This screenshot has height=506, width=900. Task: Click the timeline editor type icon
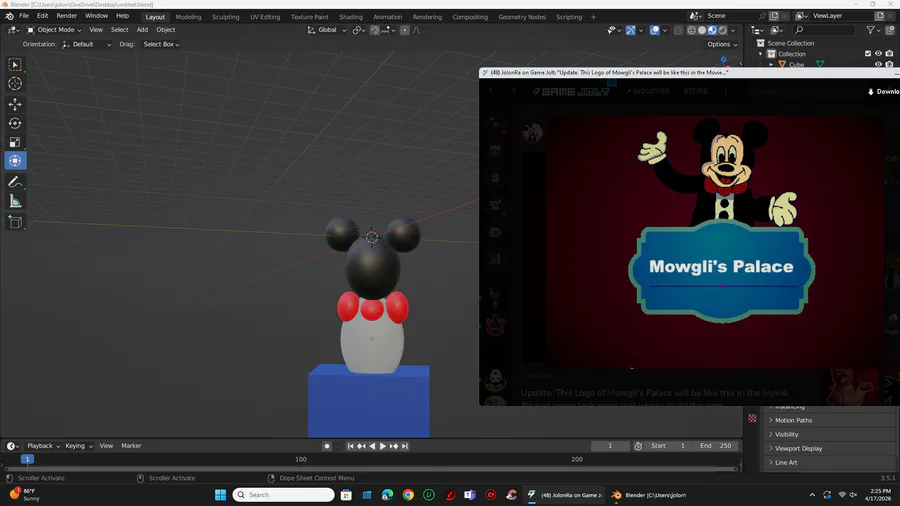pos(13,446)
